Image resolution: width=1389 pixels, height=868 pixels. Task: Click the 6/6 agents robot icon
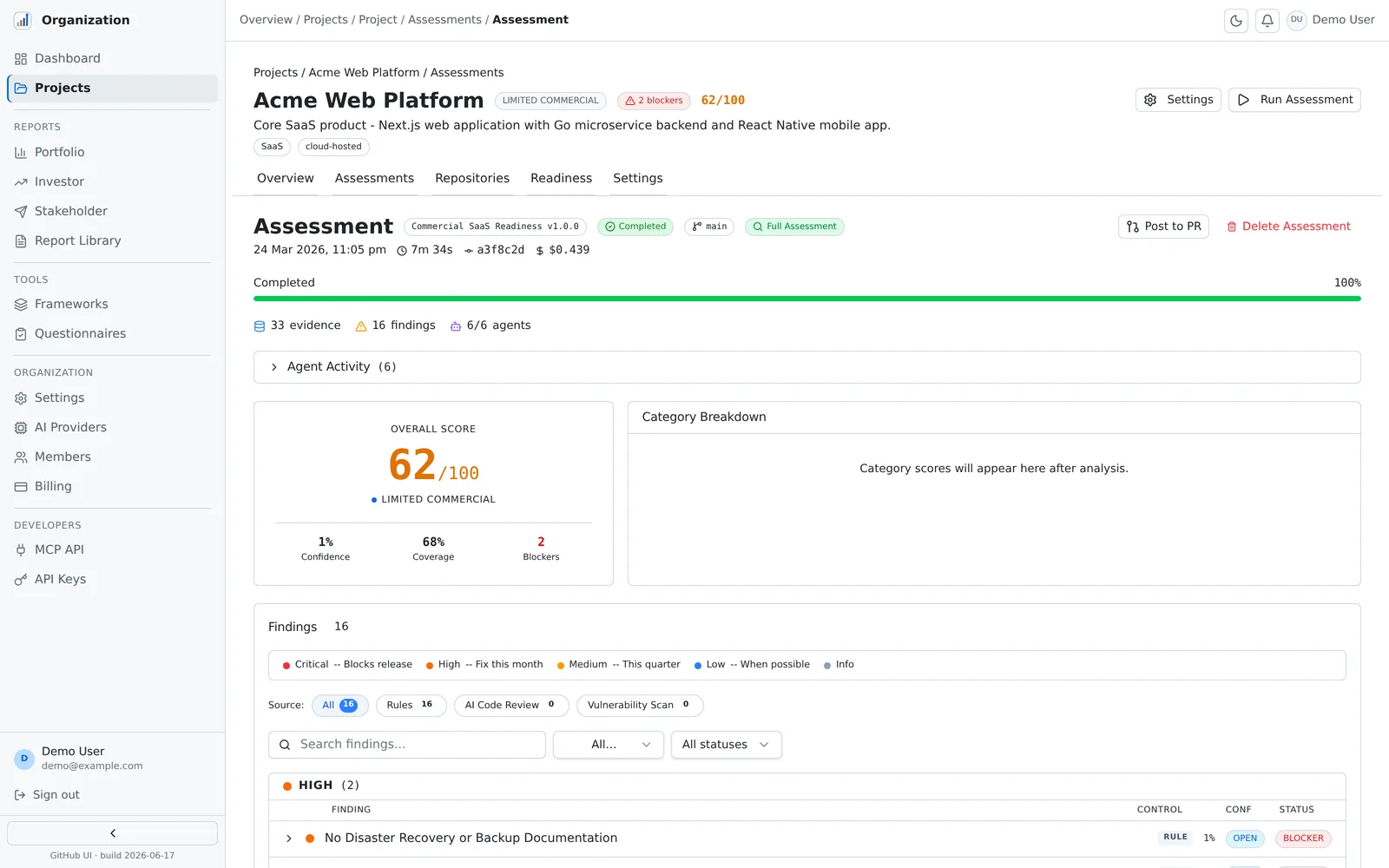[456, 326]
